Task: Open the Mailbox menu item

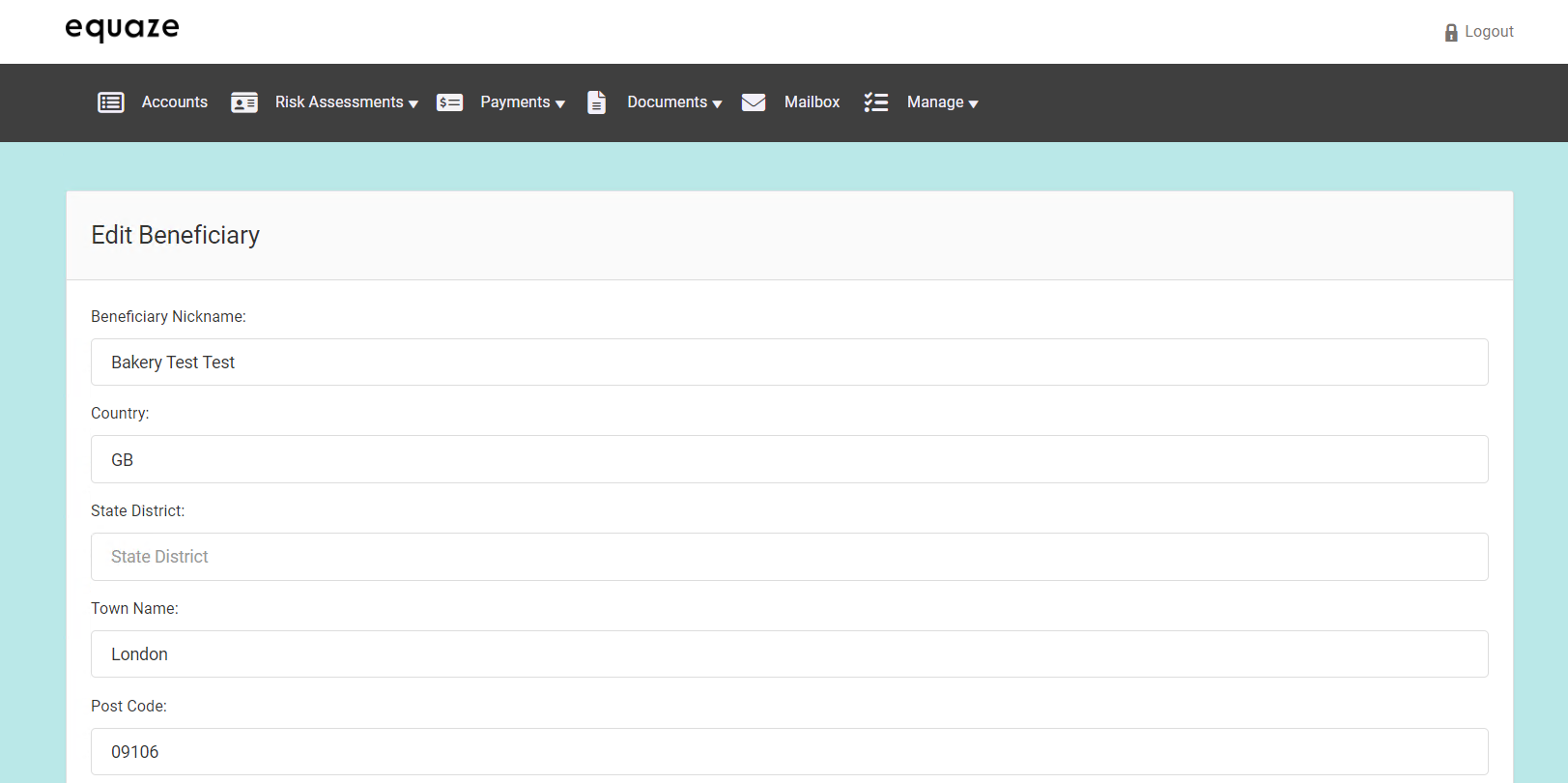Action: (x=812, y=102)
